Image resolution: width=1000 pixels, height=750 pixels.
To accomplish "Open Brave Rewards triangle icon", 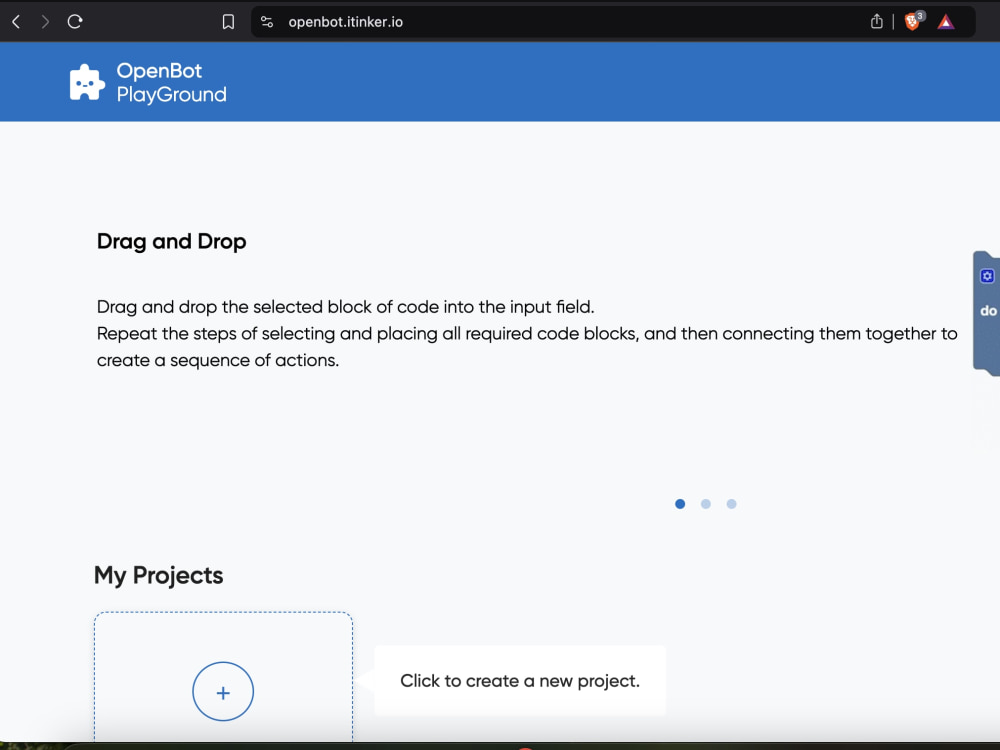I will click(x=946, y=22).
